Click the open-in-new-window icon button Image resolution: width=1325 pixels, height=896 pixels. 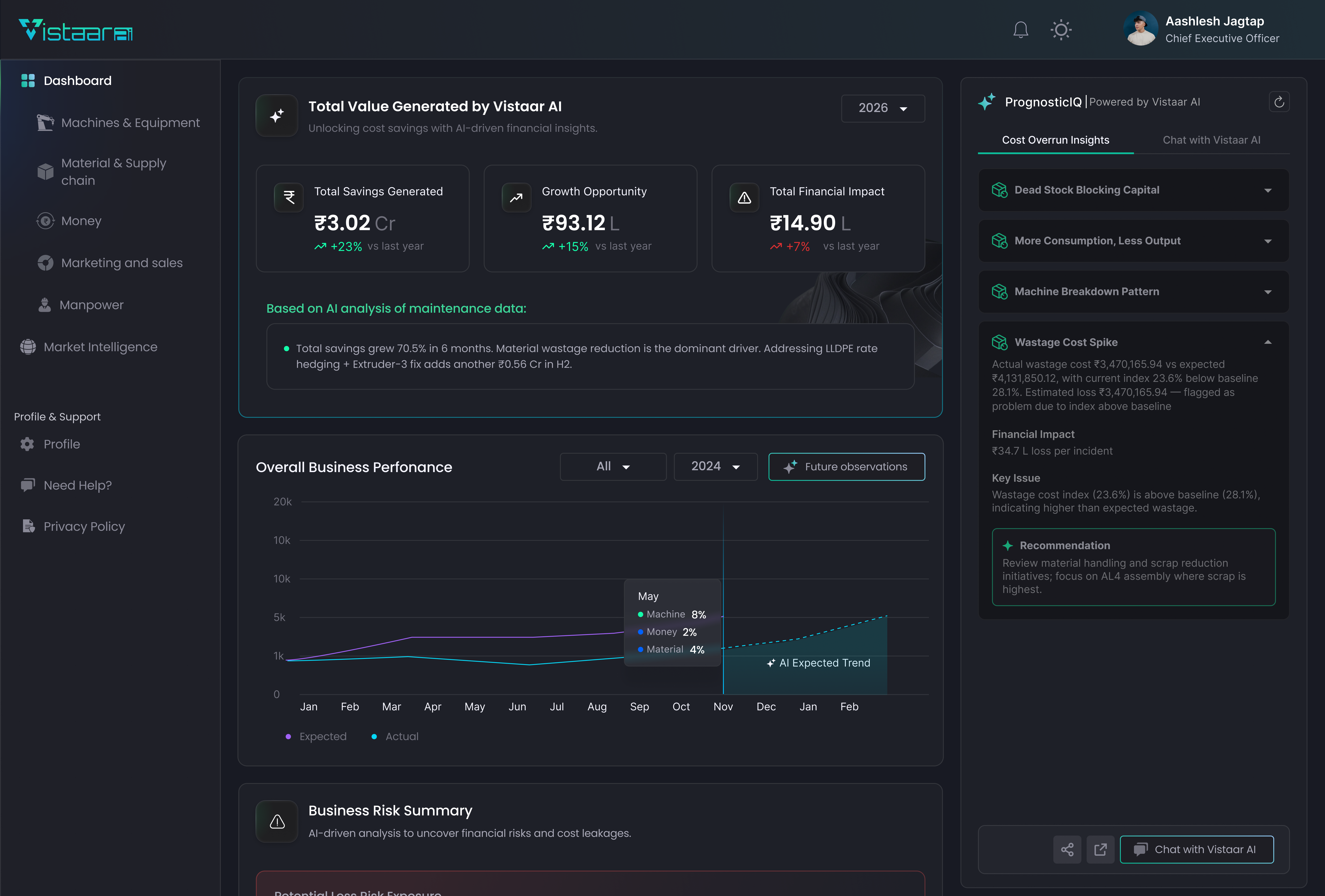(x=1100, y=849)
